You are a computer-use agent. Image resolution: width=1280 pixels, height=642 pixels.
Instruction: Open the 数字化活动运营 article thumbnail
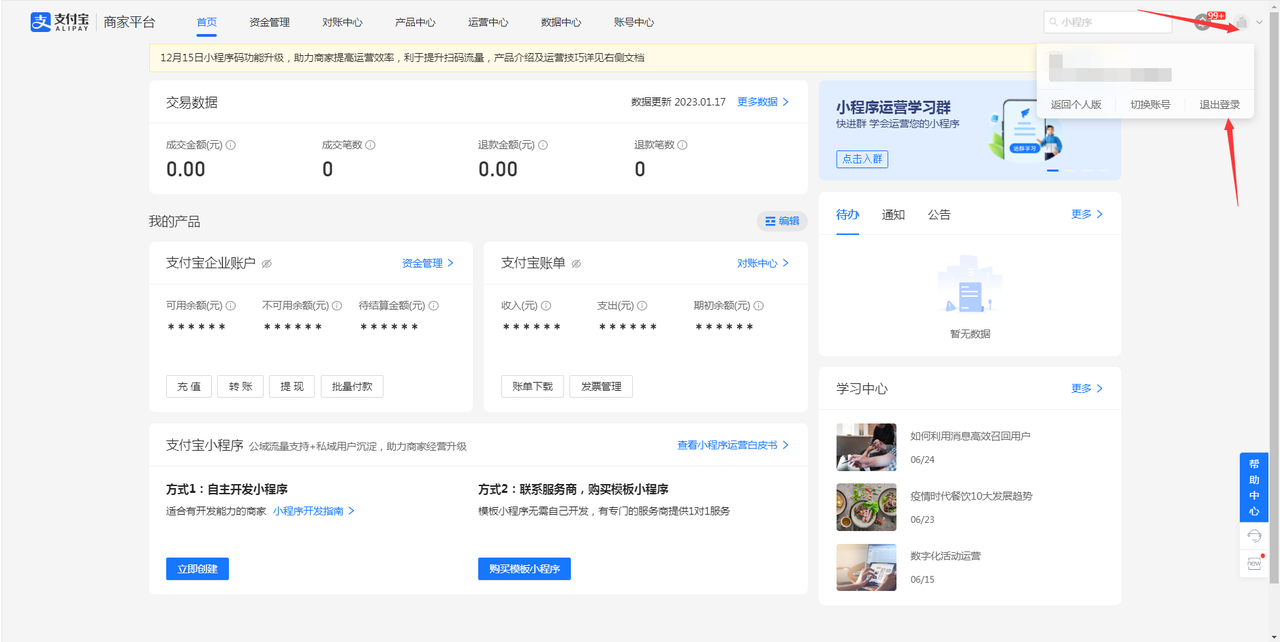tap(866, 567)
